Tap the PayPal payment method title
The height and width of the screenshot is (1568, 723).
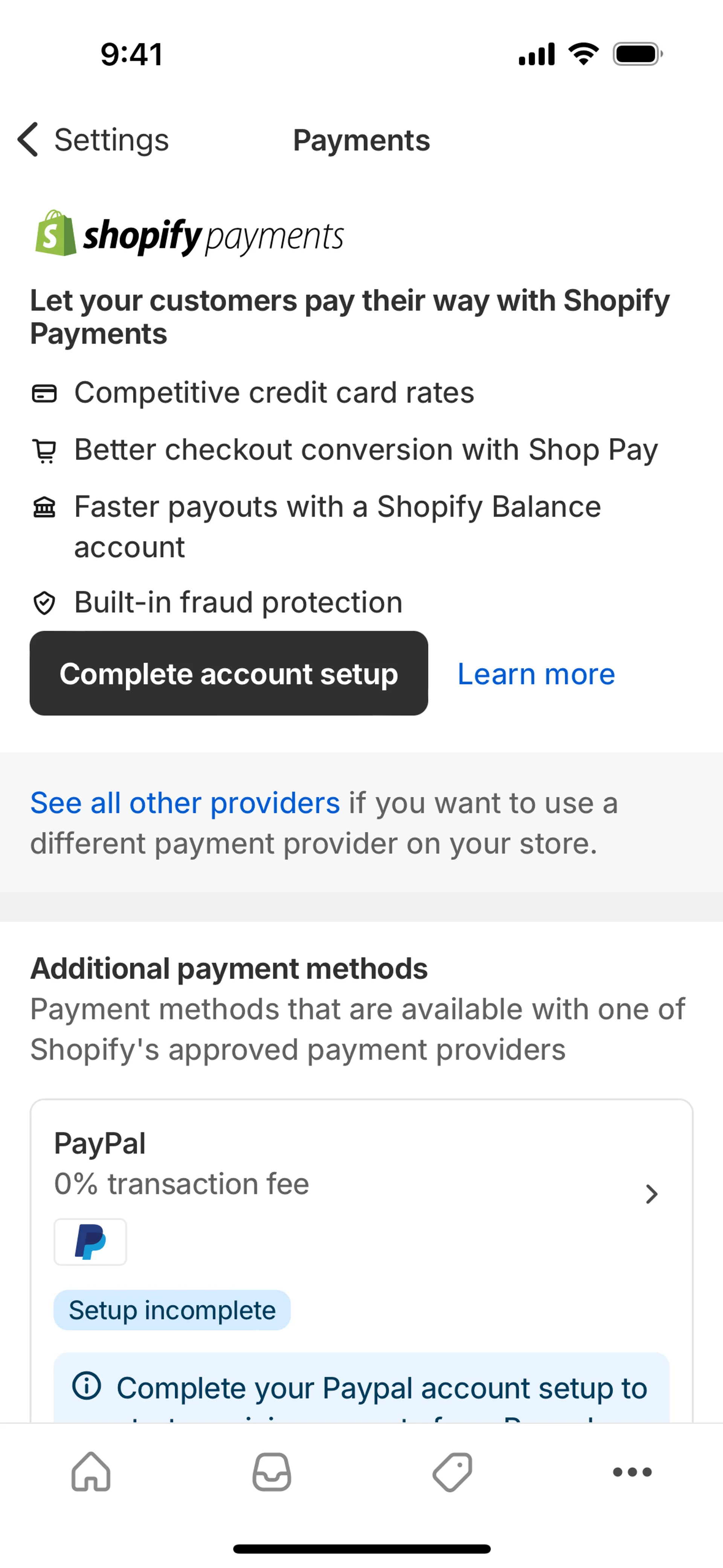100,1143
